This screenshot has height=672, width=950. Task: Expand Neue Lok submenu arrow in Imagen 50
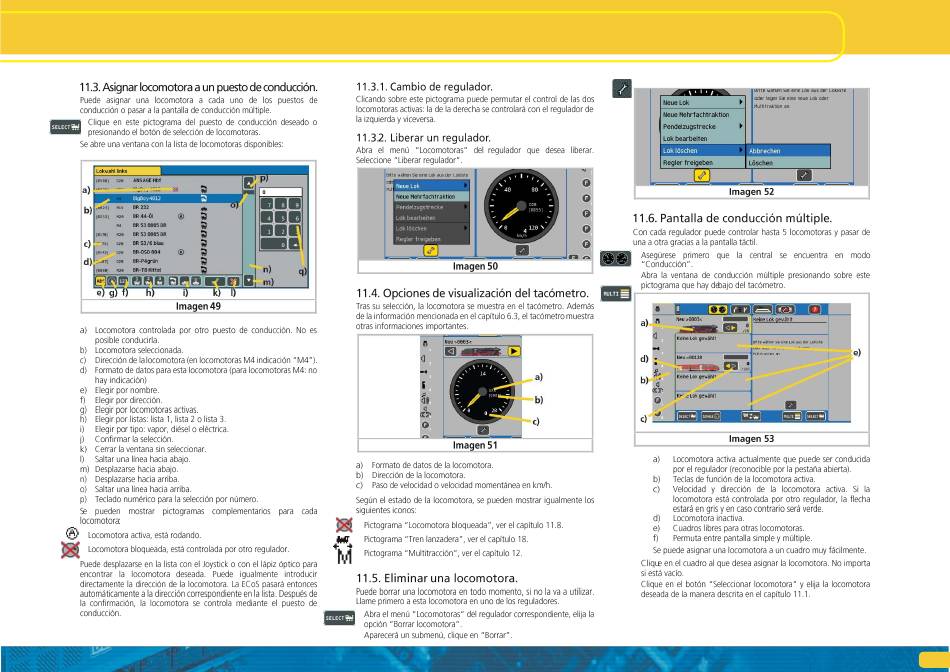[x=465, y=185]
